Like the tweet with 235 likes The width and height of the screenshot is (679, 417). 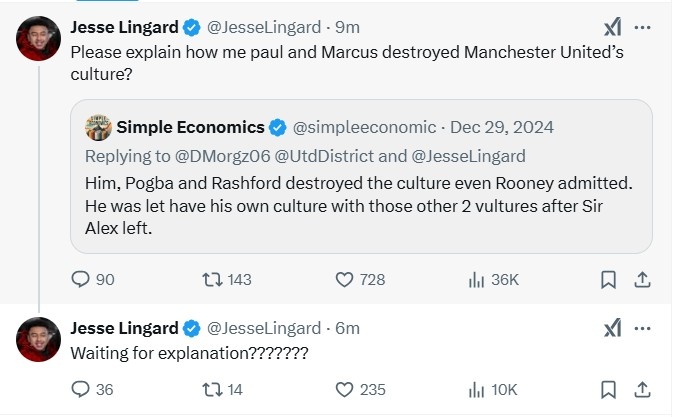click(344, 390)
